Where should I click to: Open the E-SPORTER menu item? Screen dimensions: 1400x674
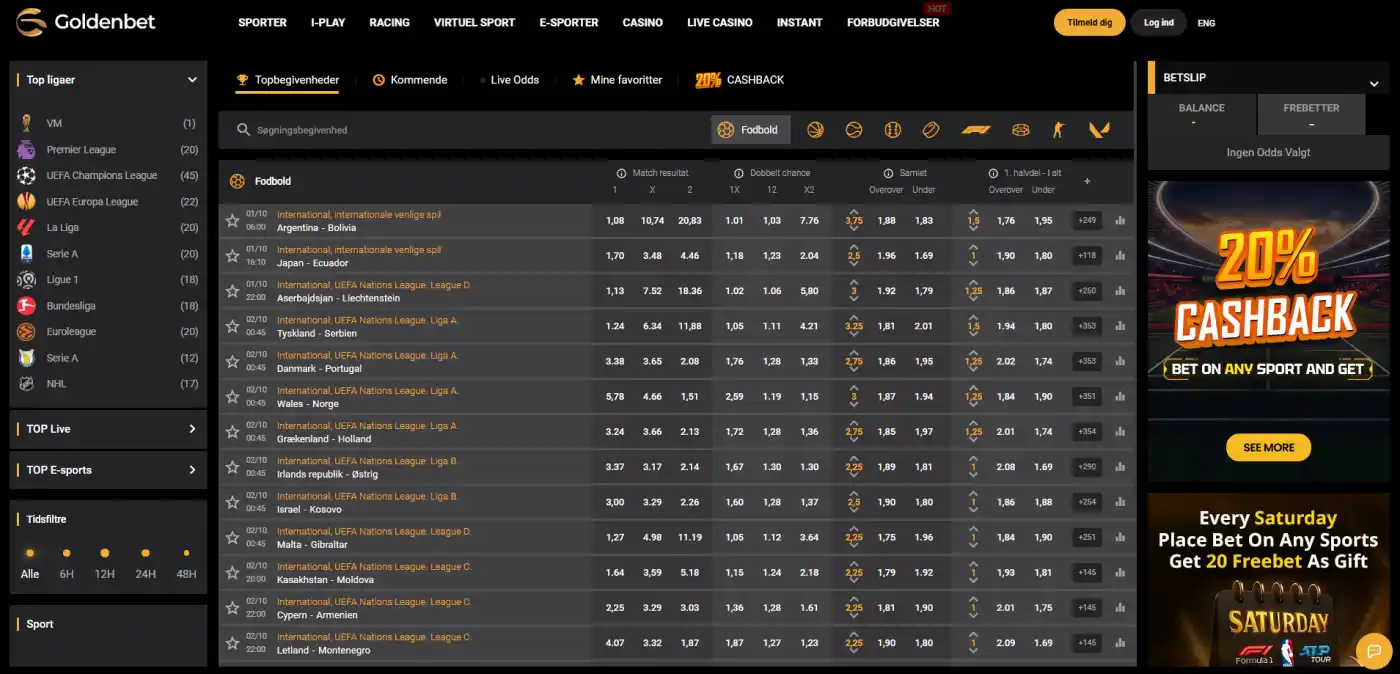click(569, 22)
